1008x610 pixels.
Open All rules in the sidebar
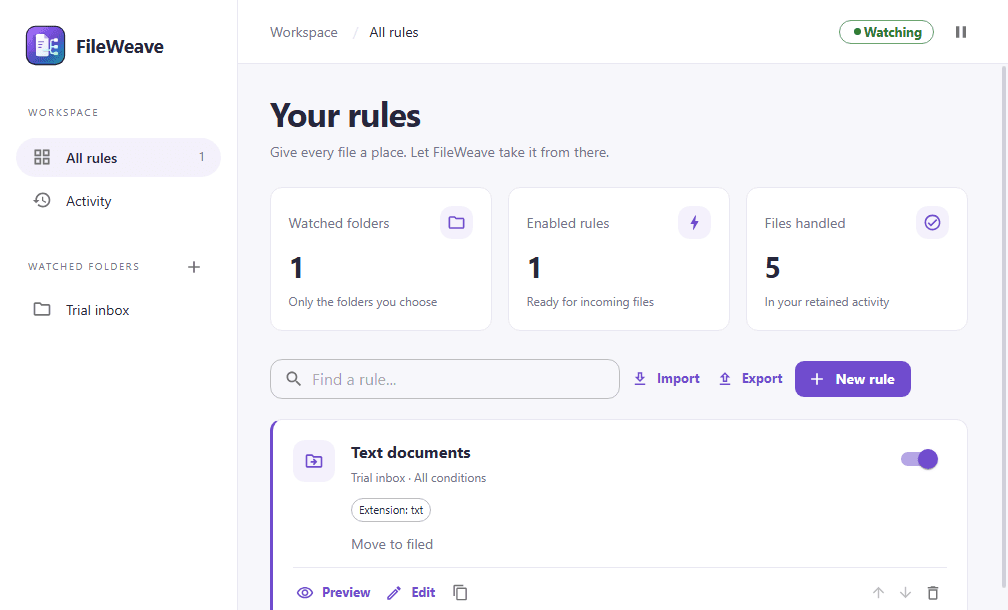tap(118, 157)
